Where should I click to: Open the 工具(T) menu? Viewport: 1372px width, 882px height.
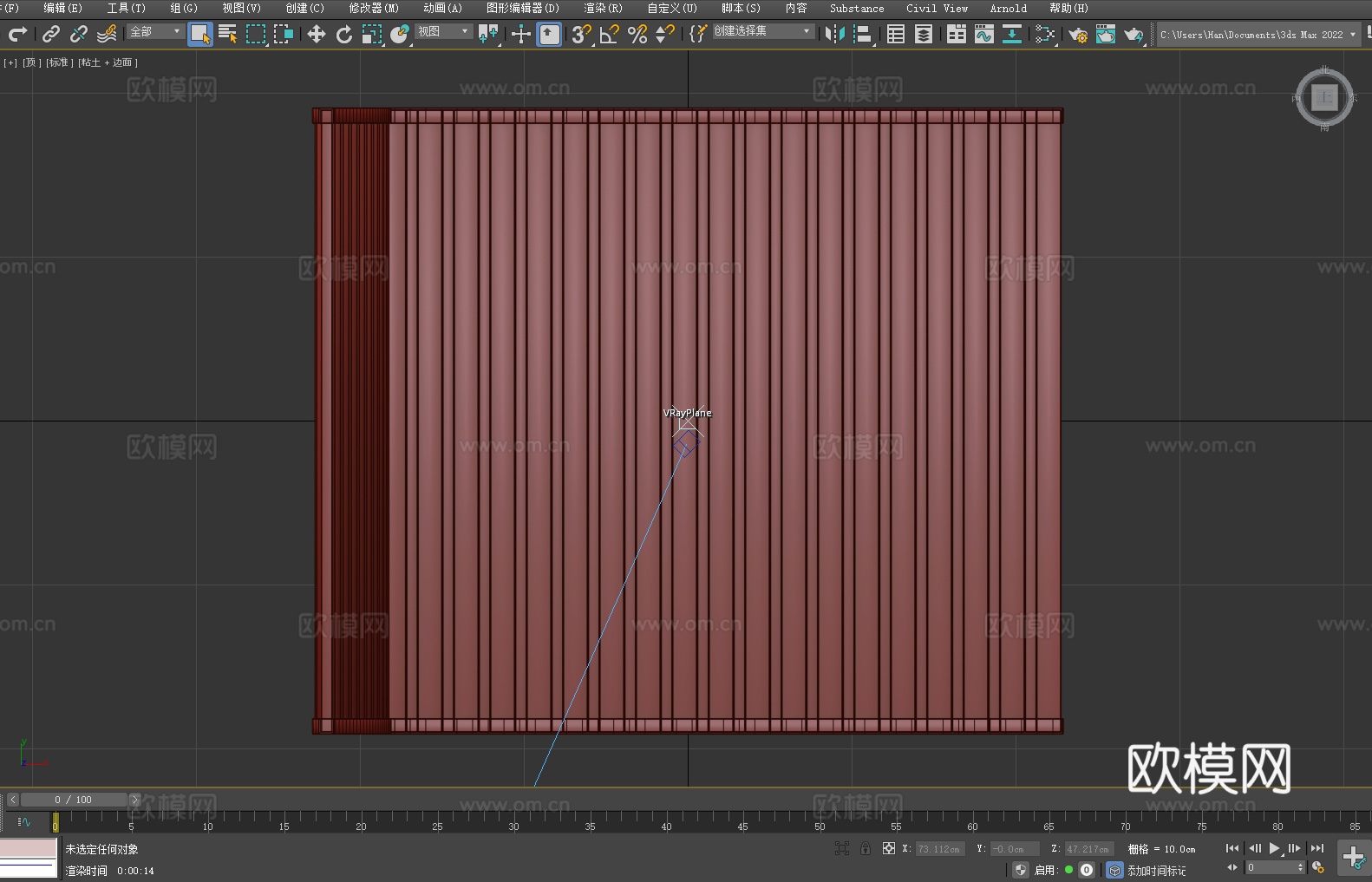(127, 8)
